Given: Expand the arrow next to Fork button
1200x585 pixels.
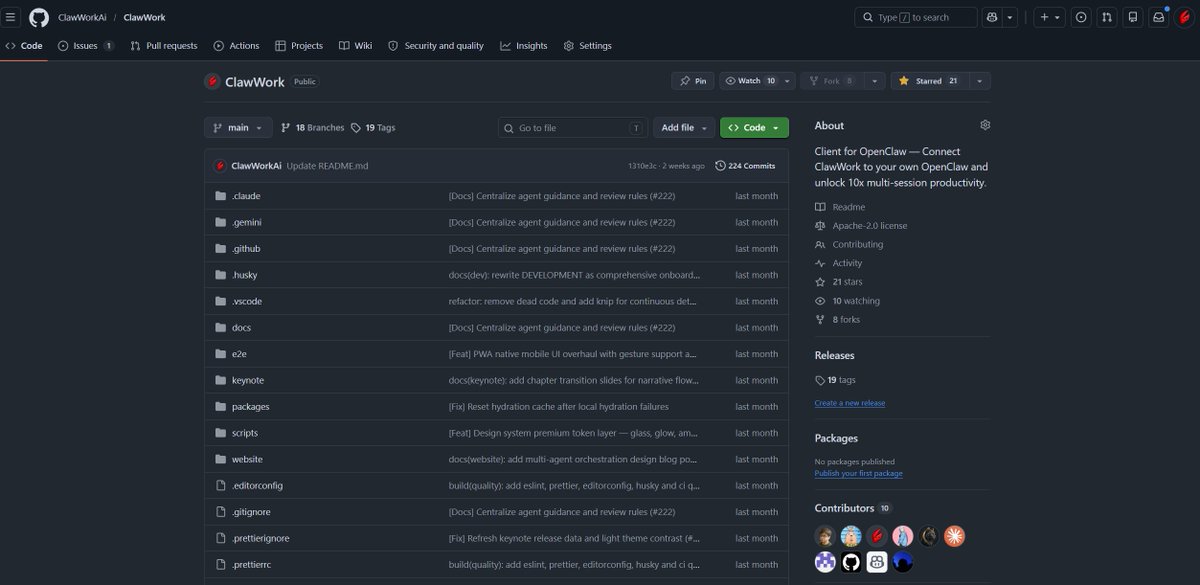Looking at the screenshot, I should 876,81.
